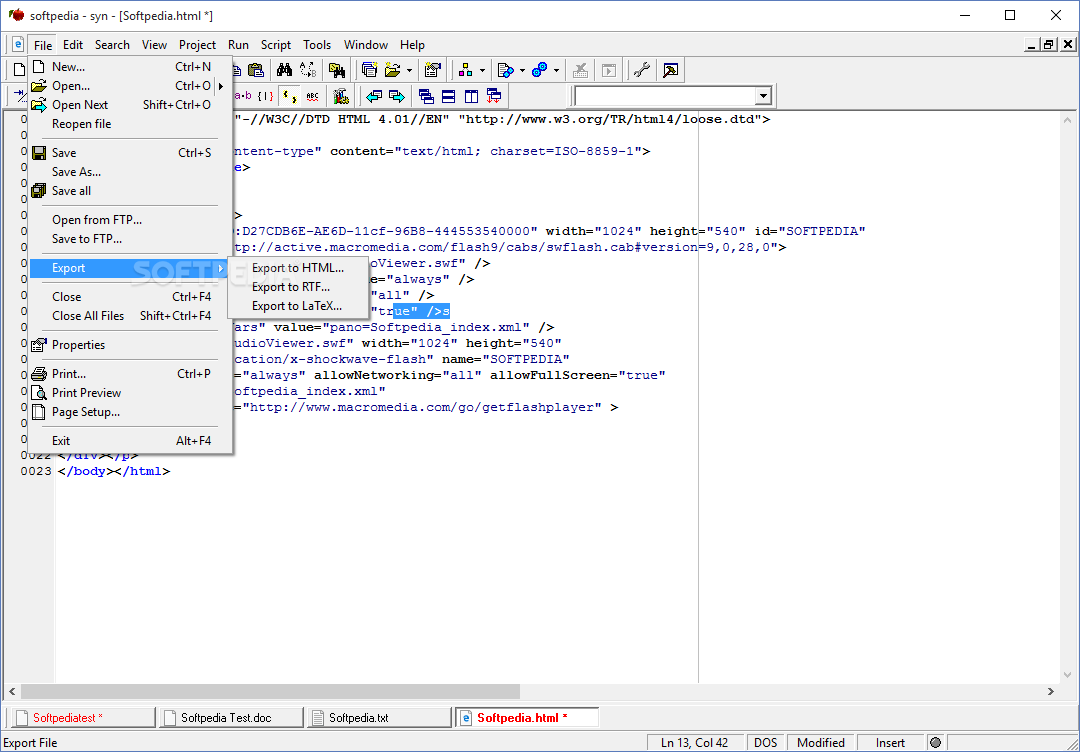This screenshot has height=752, width=1080.
Task: Click the horizontal scrollbar thumb
Action: [270, 691]
